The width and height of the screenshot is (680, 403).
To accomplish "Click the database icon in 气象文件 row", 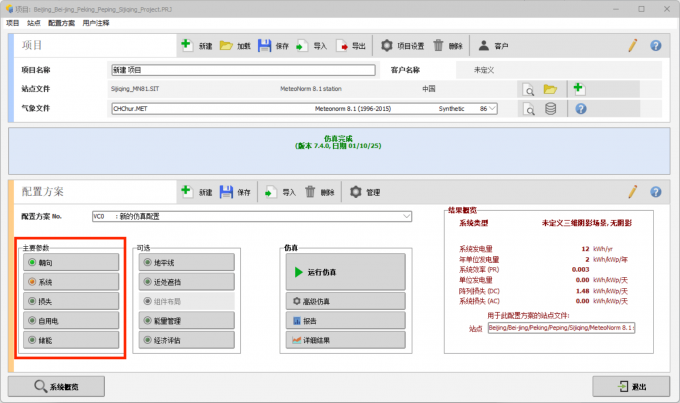I will coord(550,108).
